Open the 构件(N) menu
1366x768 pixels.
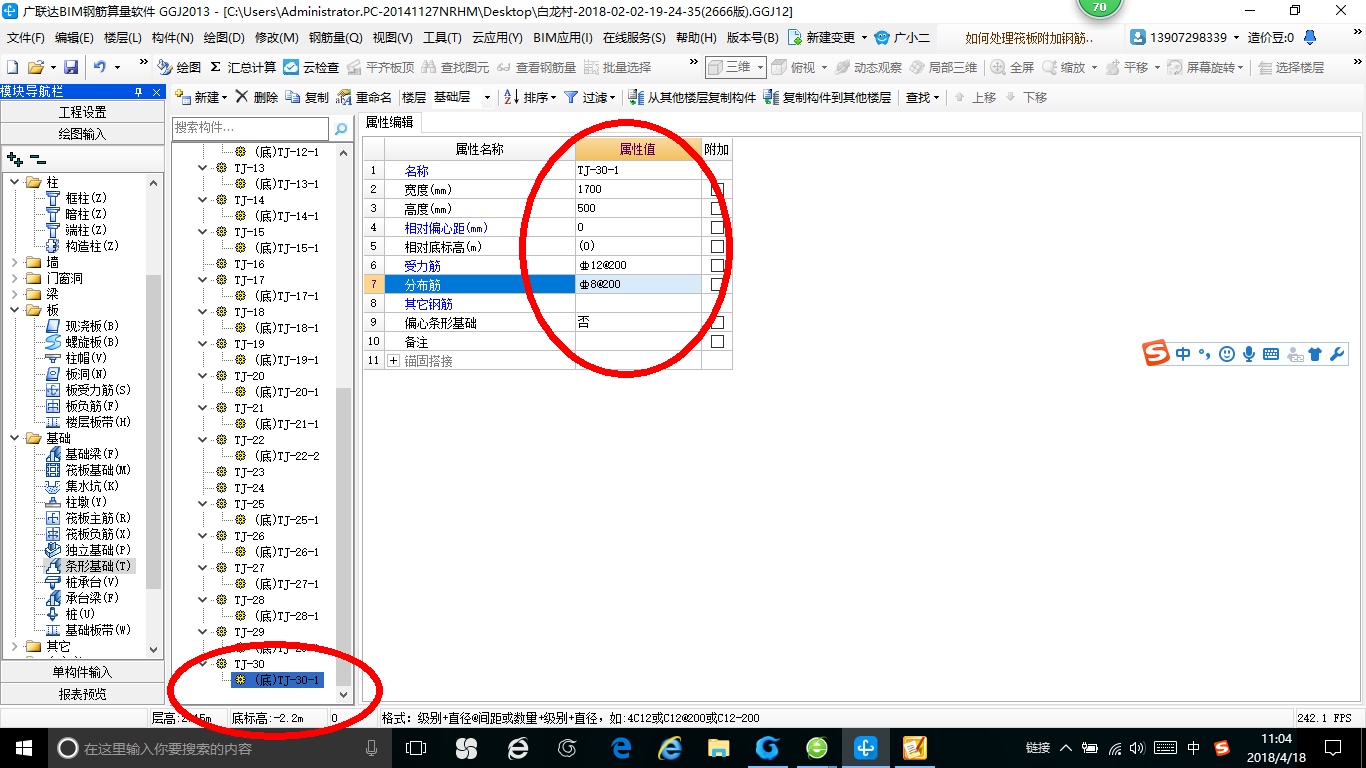[172, 38]
